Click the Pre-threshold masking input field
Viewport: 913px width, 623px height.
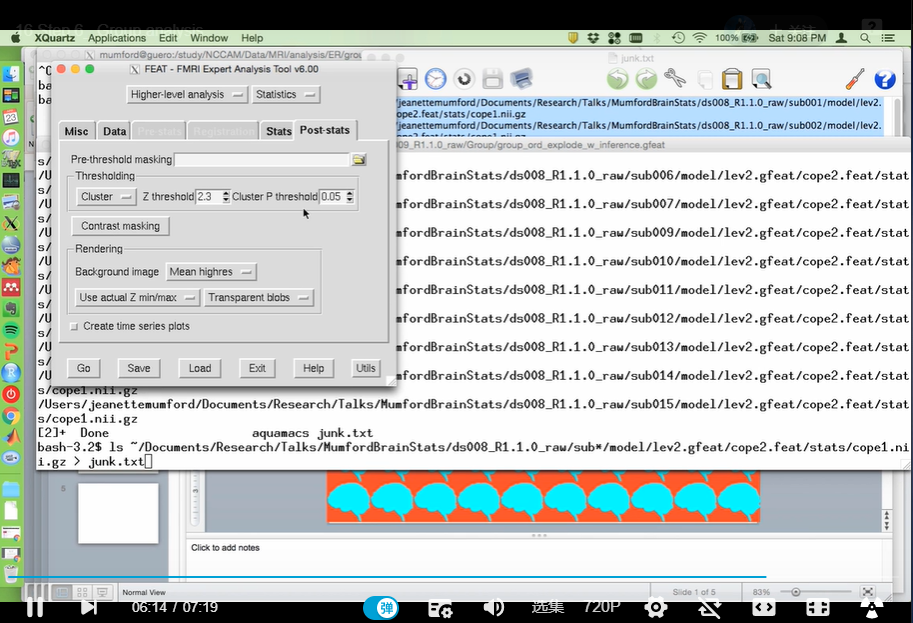click(x=262, y=160)
